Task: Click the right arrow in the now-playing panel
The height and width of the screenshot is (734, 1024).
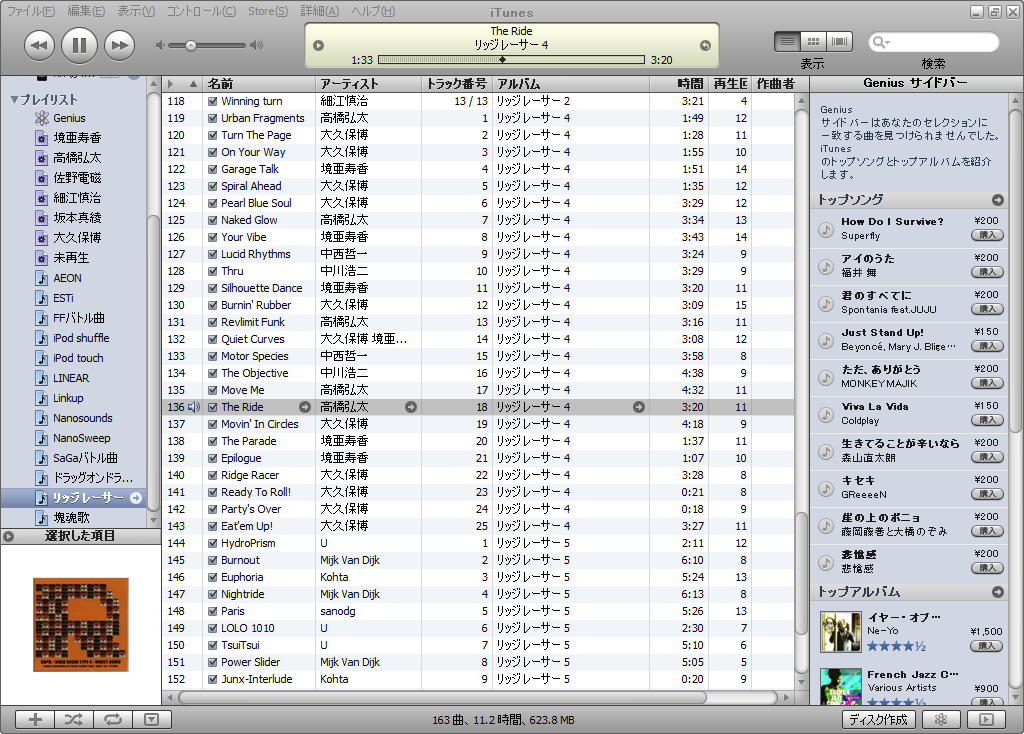Action: (x=705, y=46)
